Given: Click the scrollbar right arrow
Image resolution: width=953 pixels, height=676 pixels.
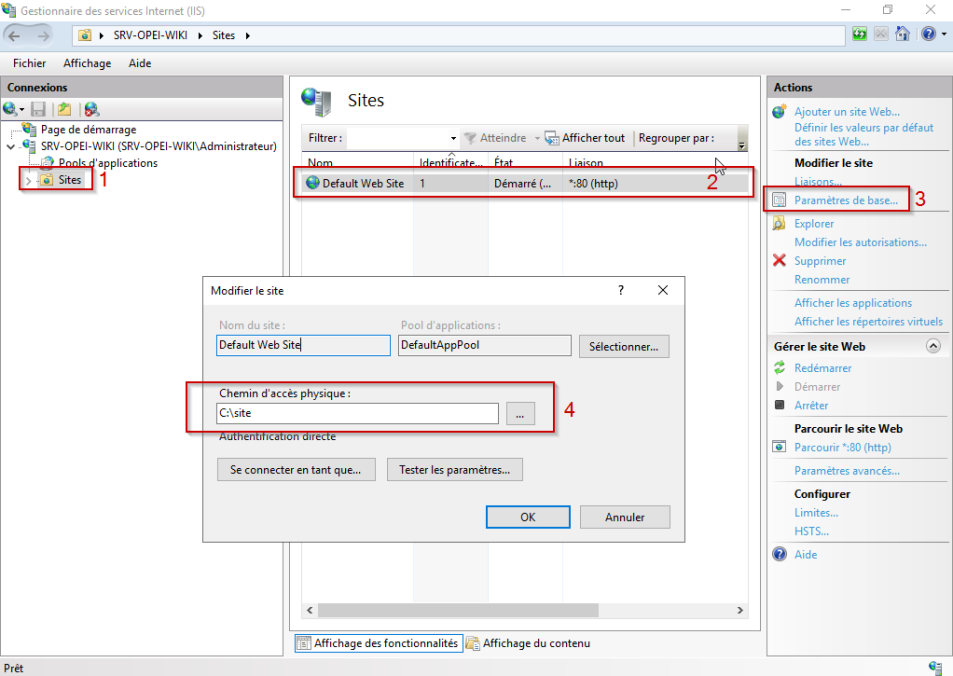Looking at the screenshot, I should pyautogui.click(x=740, y=610).
